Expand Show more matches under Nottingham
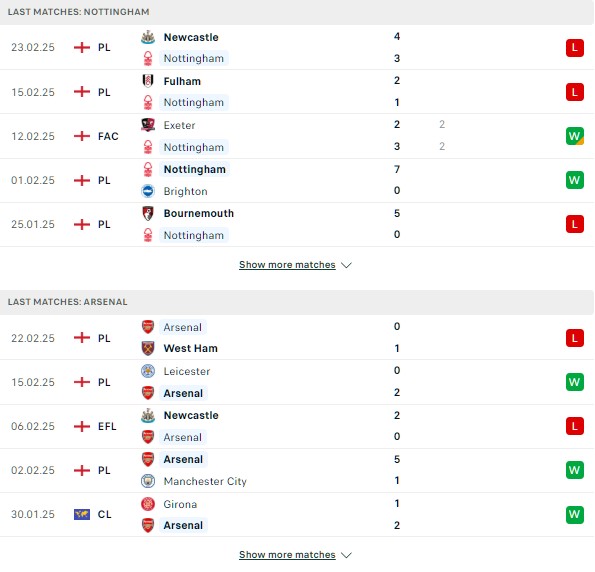 pos(287,265)
